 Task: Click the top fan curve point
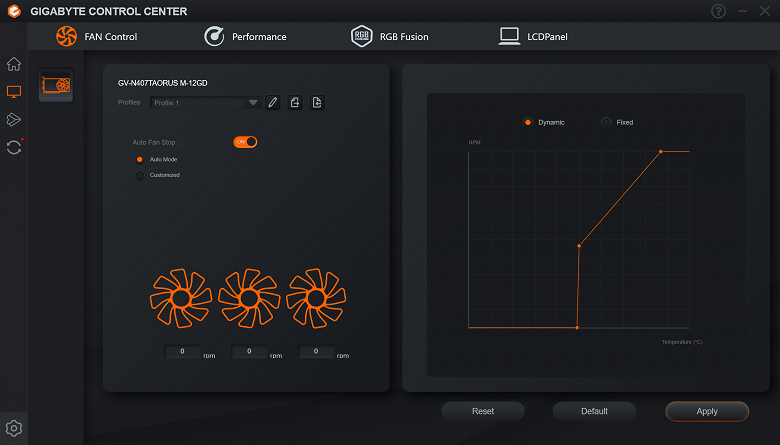661,151
